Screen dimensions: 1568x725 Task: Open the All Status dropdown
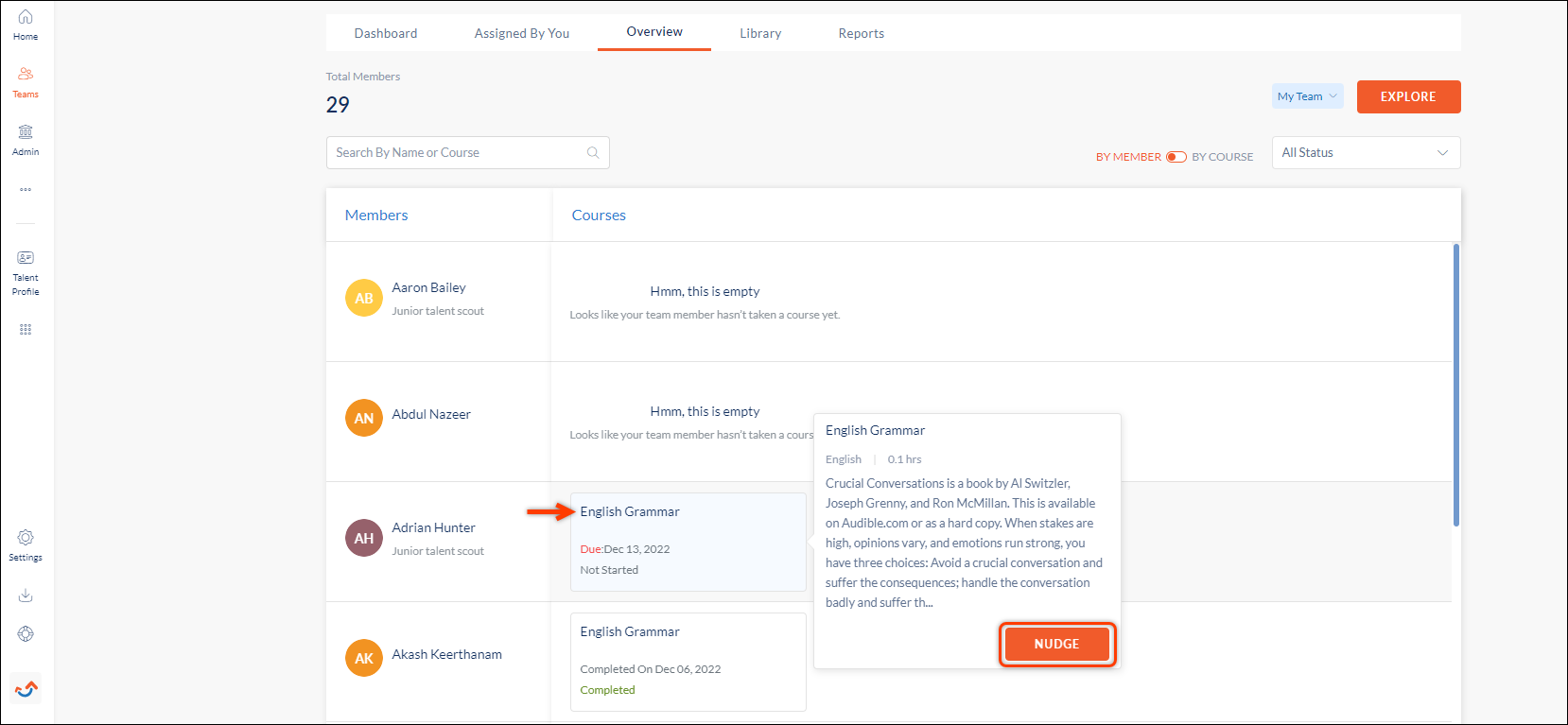tap(1366, 152)
